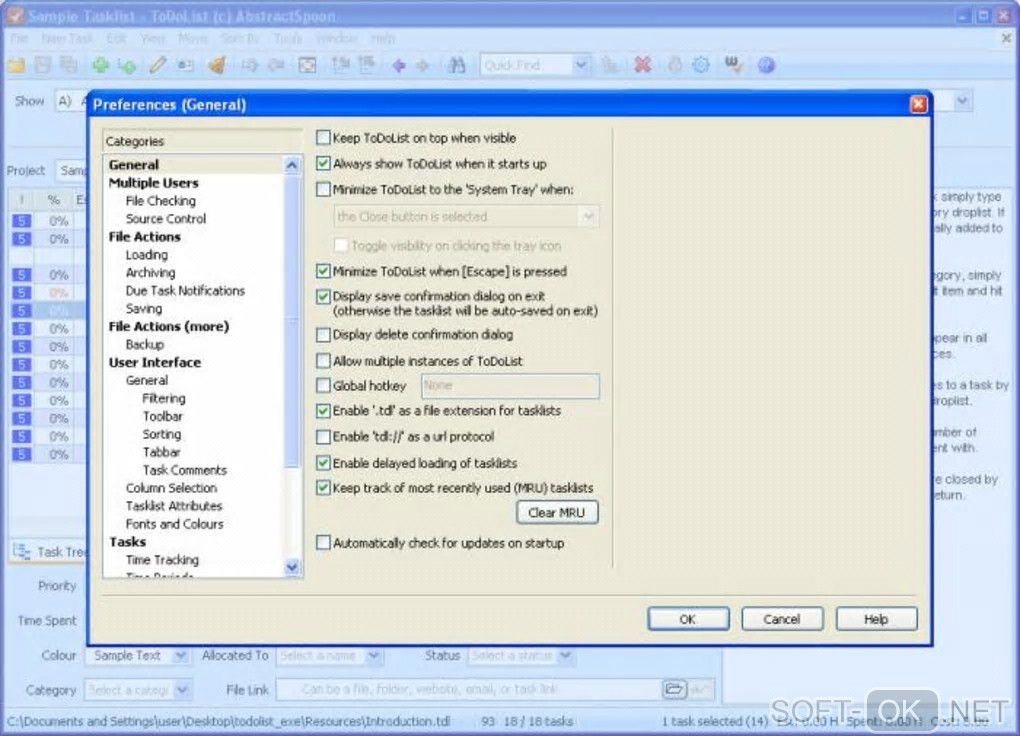Select Multiple Users category
The image size is (1020, 736).
point(154,183)
